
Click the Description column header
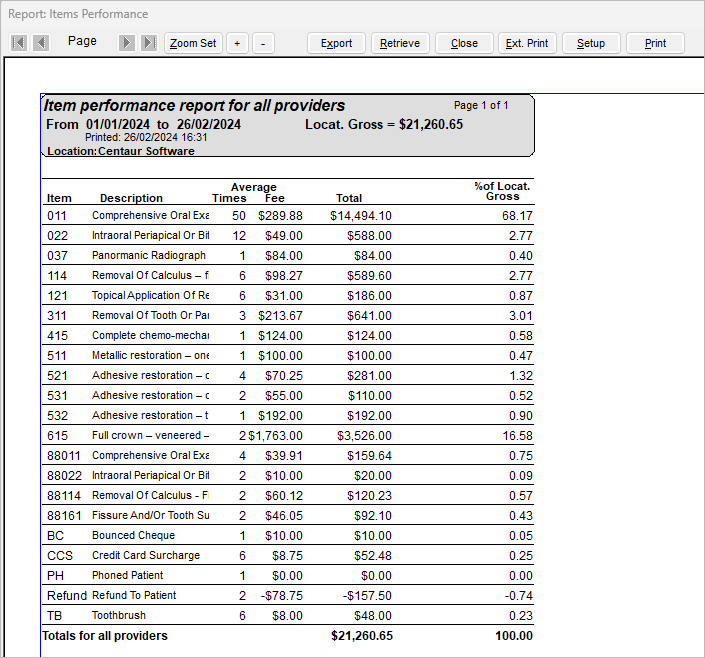pyautogui.click(x=131, y=198)
